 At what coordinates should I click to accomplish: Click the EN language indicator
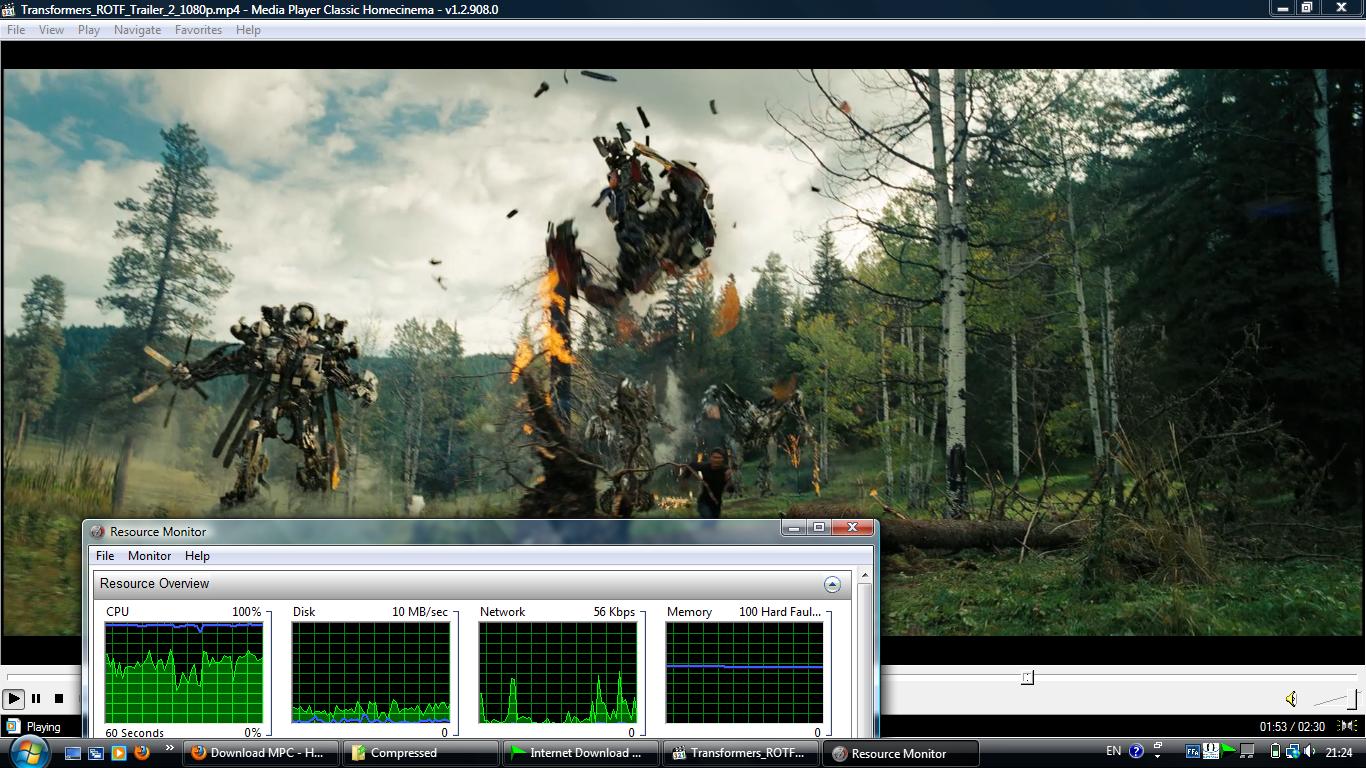tap(1113, 751)
